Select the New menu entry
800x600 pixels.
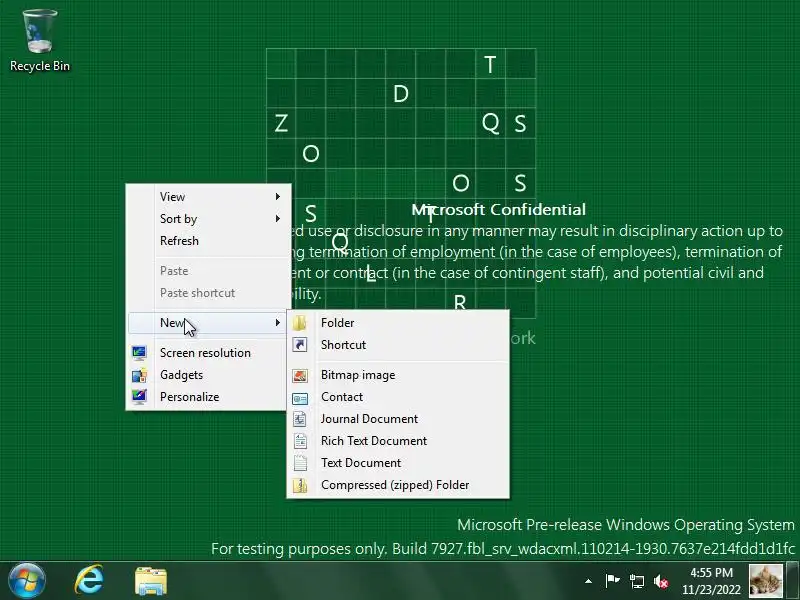click(208, 322)
